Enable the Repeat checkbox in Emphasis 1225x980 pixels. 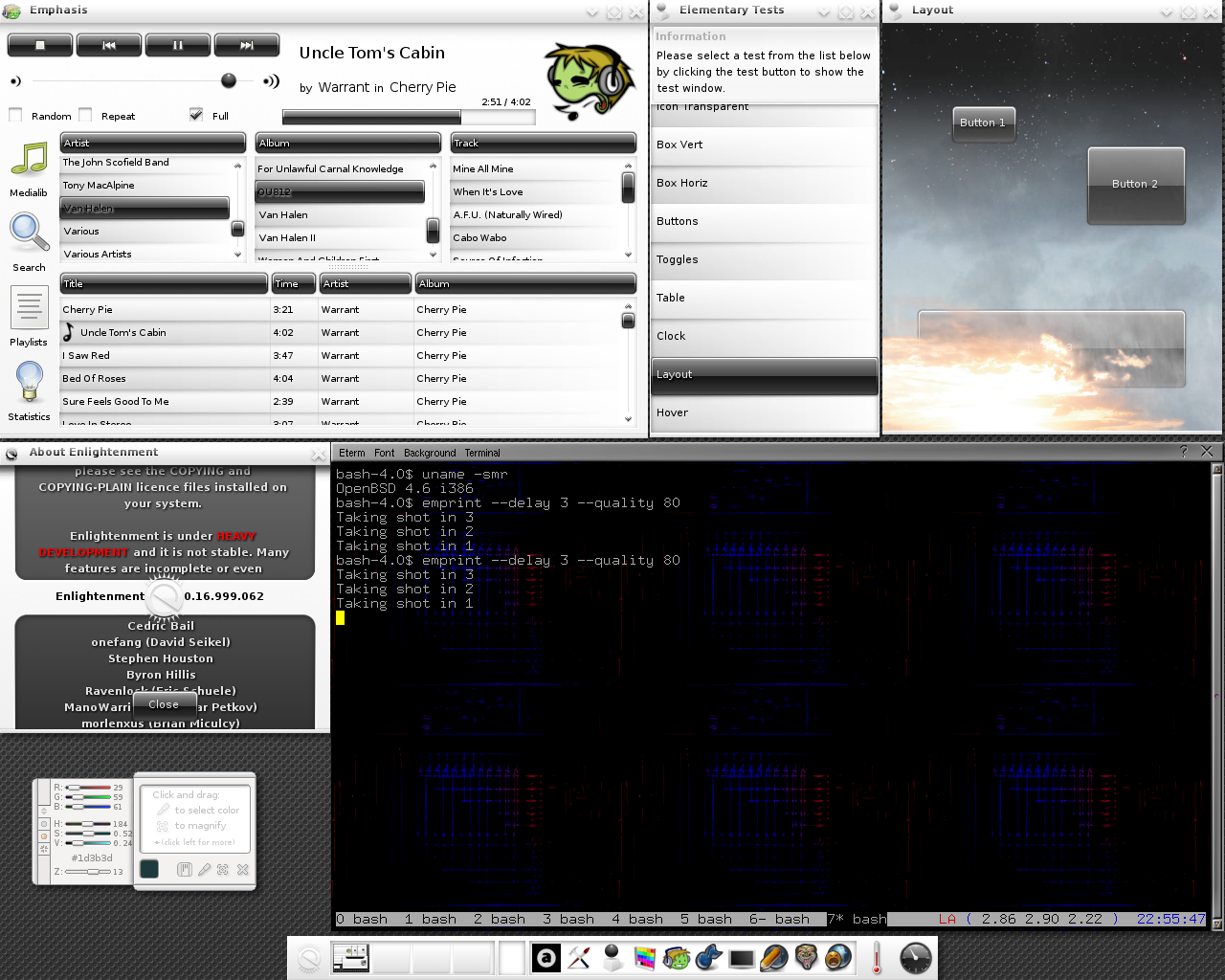click(85, 115)
